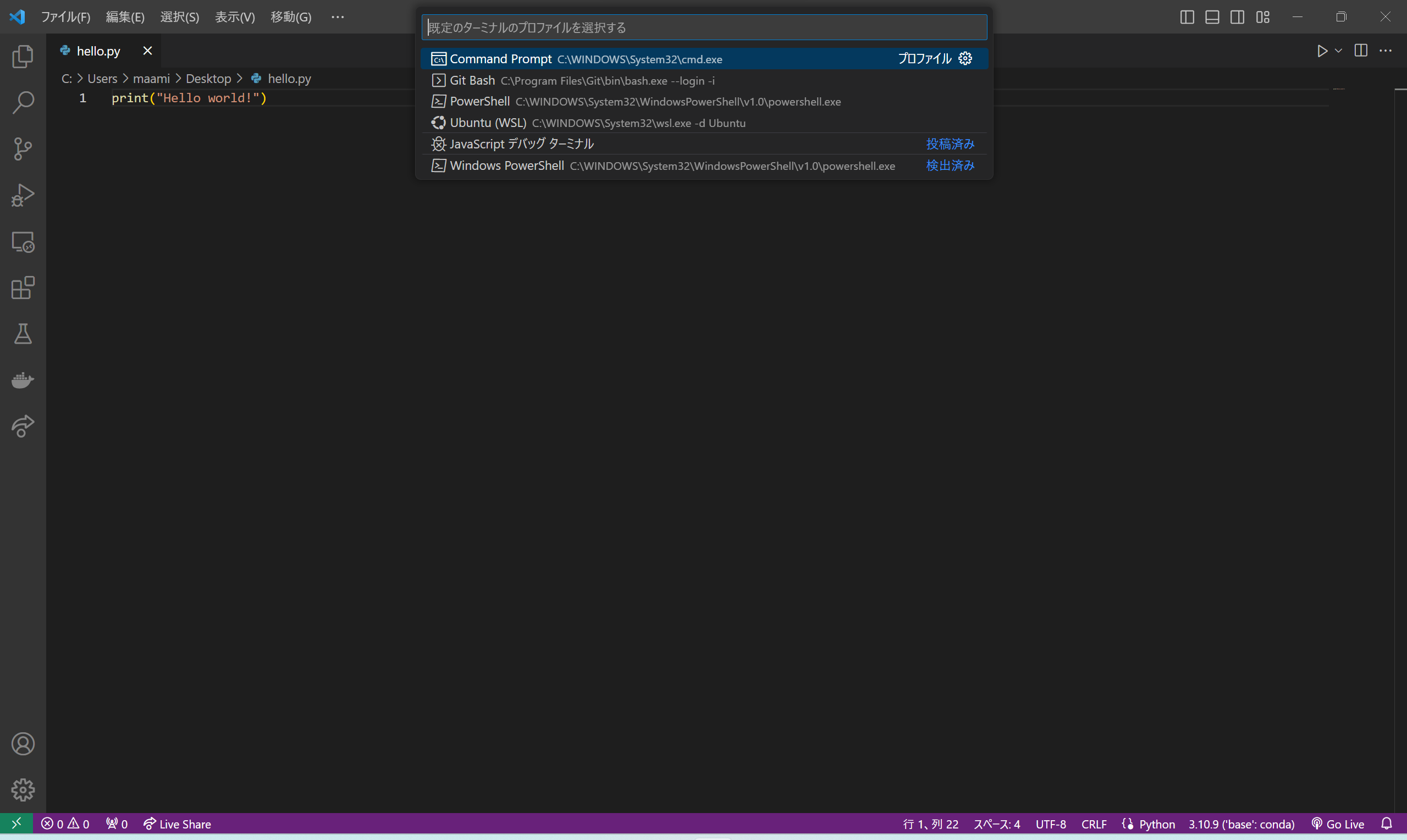Open the ファイル(F) menu

point(65,17)
